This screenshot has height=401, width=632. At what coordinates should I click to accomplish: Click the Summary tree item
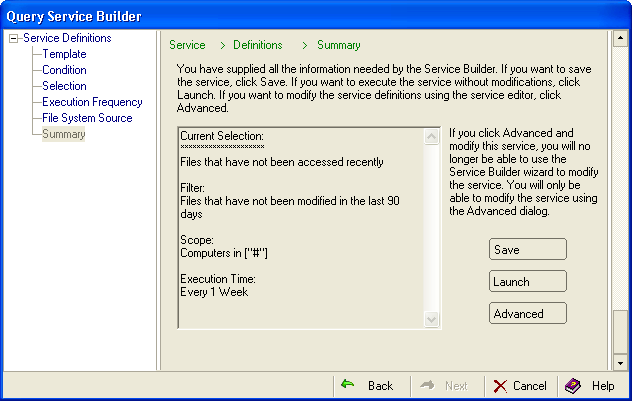(x=63, y=134)
